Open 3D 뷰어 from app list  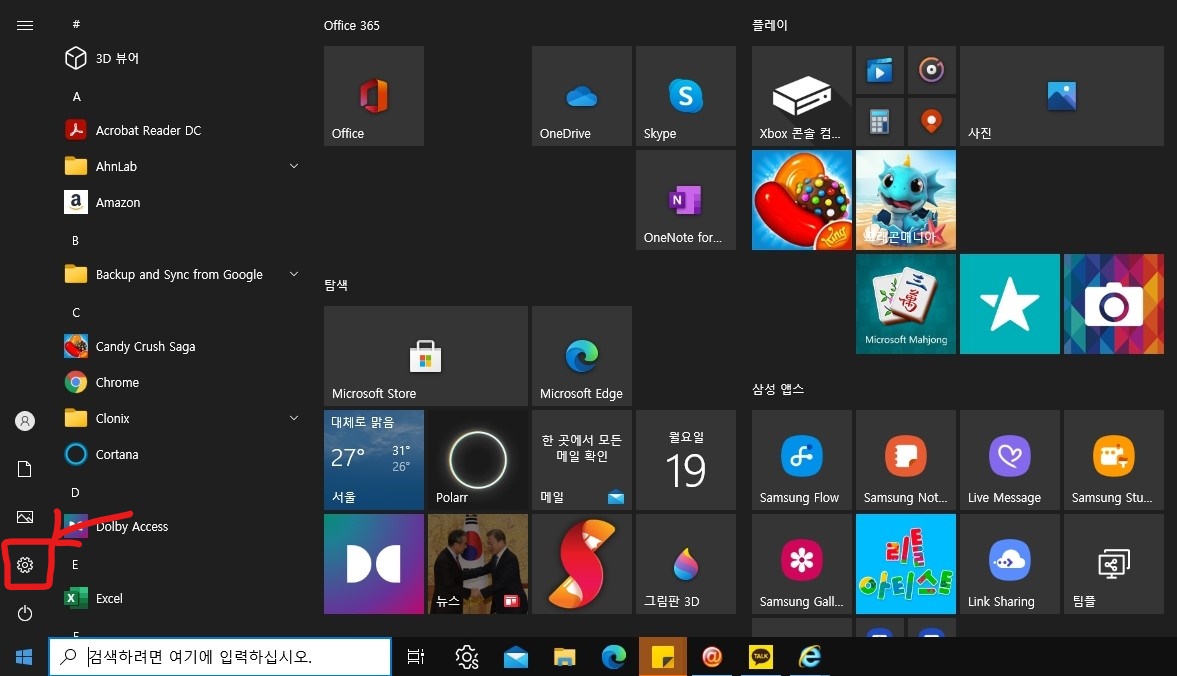(x=184, y=58)
